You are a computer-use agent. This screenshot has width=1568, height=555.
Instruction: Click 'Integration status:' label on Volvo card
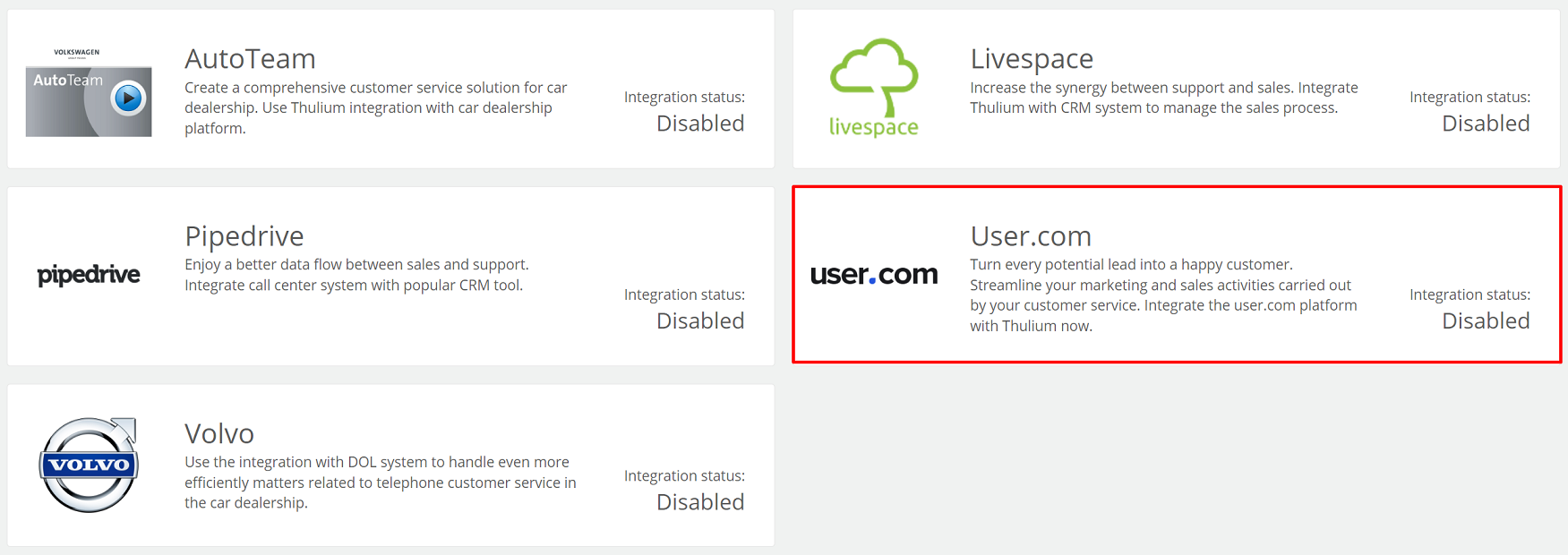tap(684, 475)
